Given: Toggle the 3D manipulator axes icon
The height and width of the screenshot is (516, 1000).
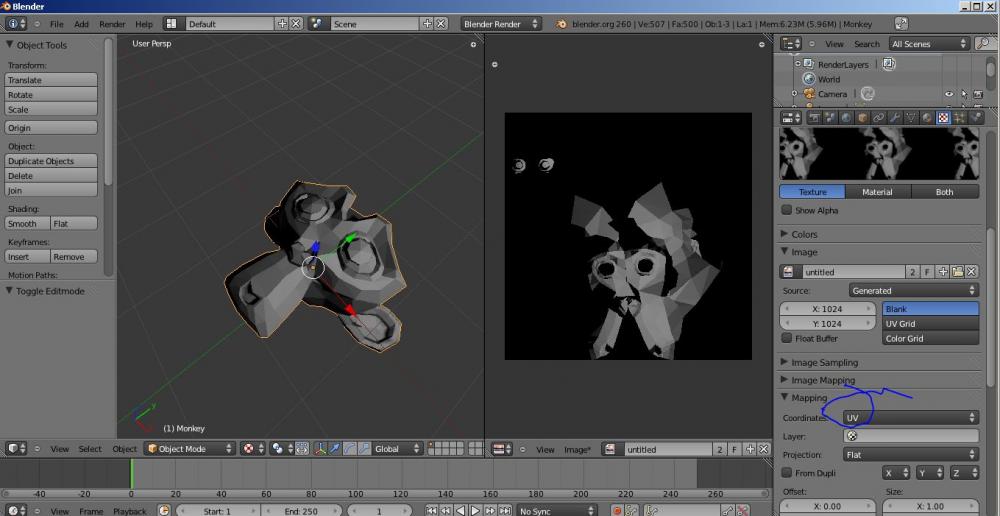Looking at the screenshot, I should pyautogui.click(x=320, y=448).
